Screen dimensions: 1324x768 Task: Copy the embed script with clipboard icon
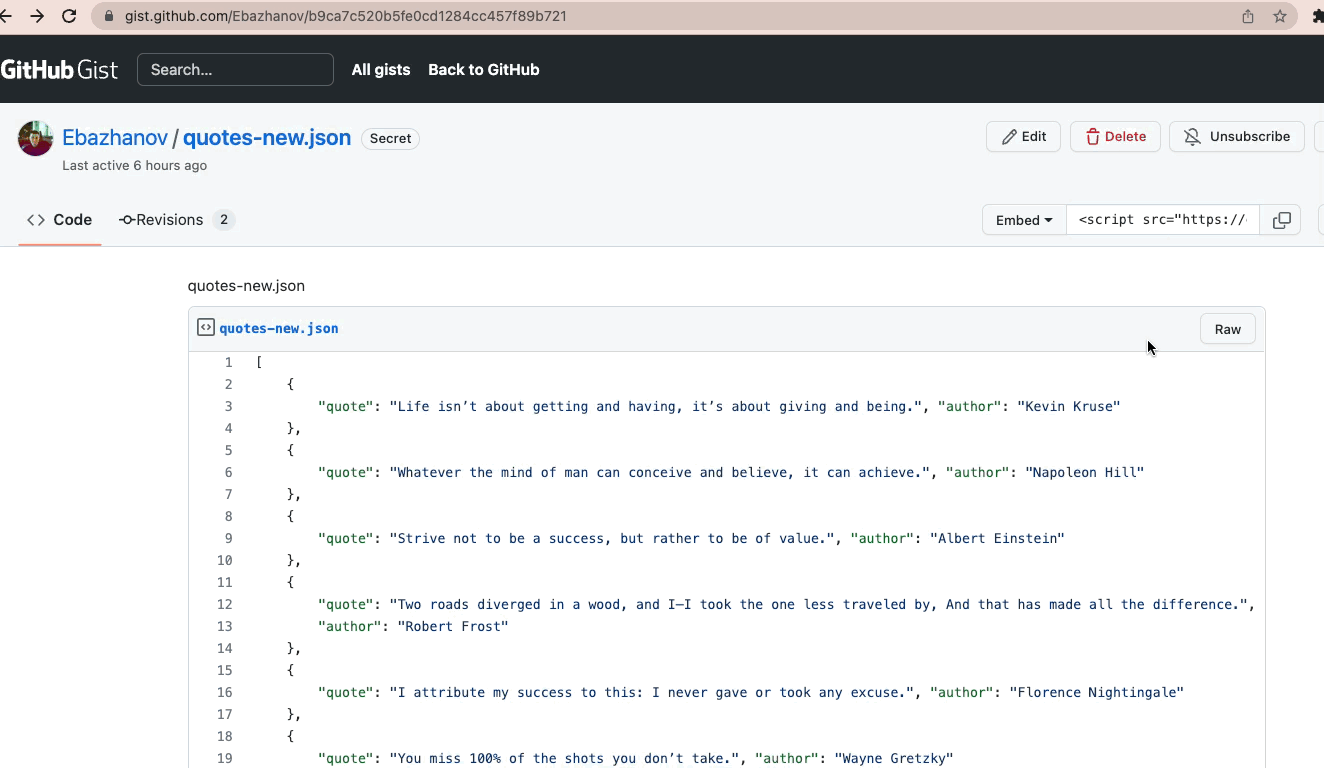[1281, 220]
